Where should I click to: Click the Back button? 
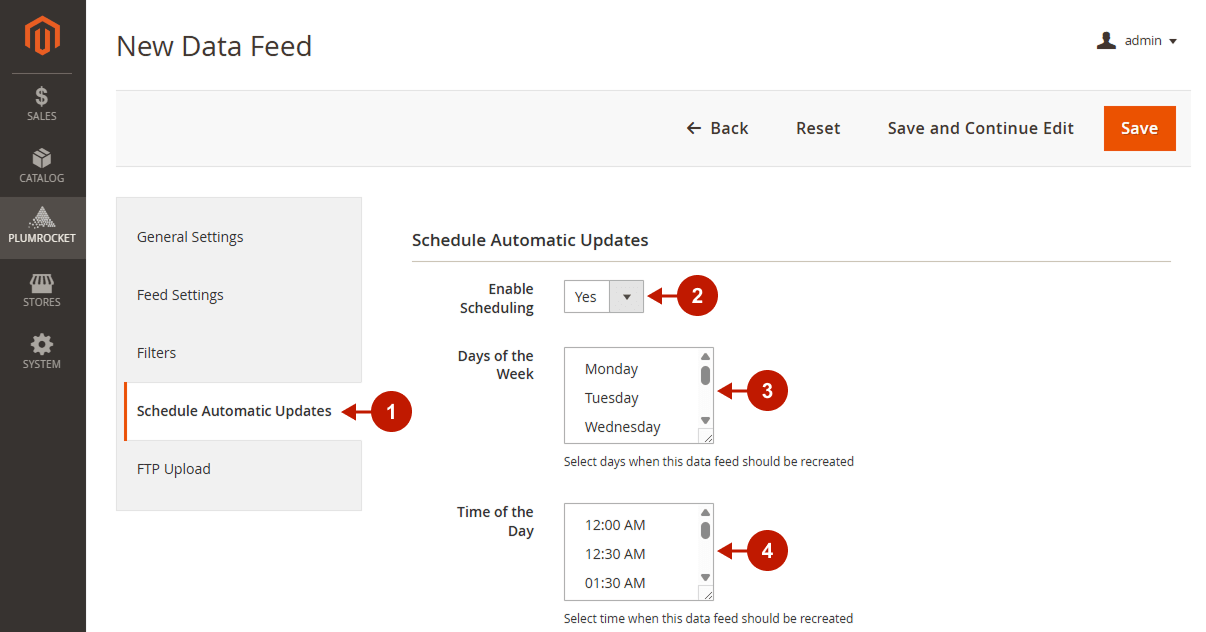(x=717, y=128)
